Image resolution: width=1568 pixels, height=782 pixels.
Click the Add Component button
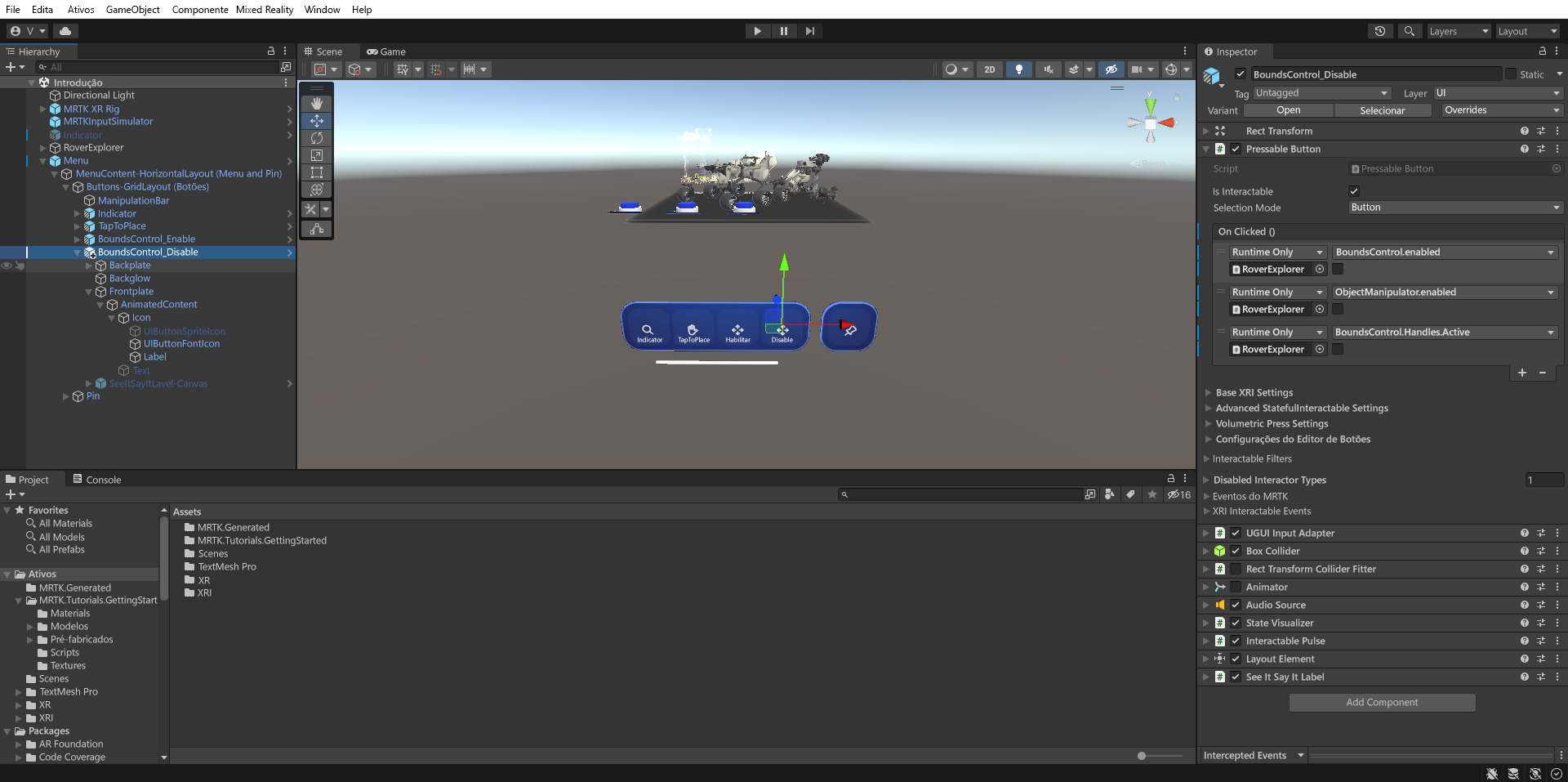(x=1382, y=702)
